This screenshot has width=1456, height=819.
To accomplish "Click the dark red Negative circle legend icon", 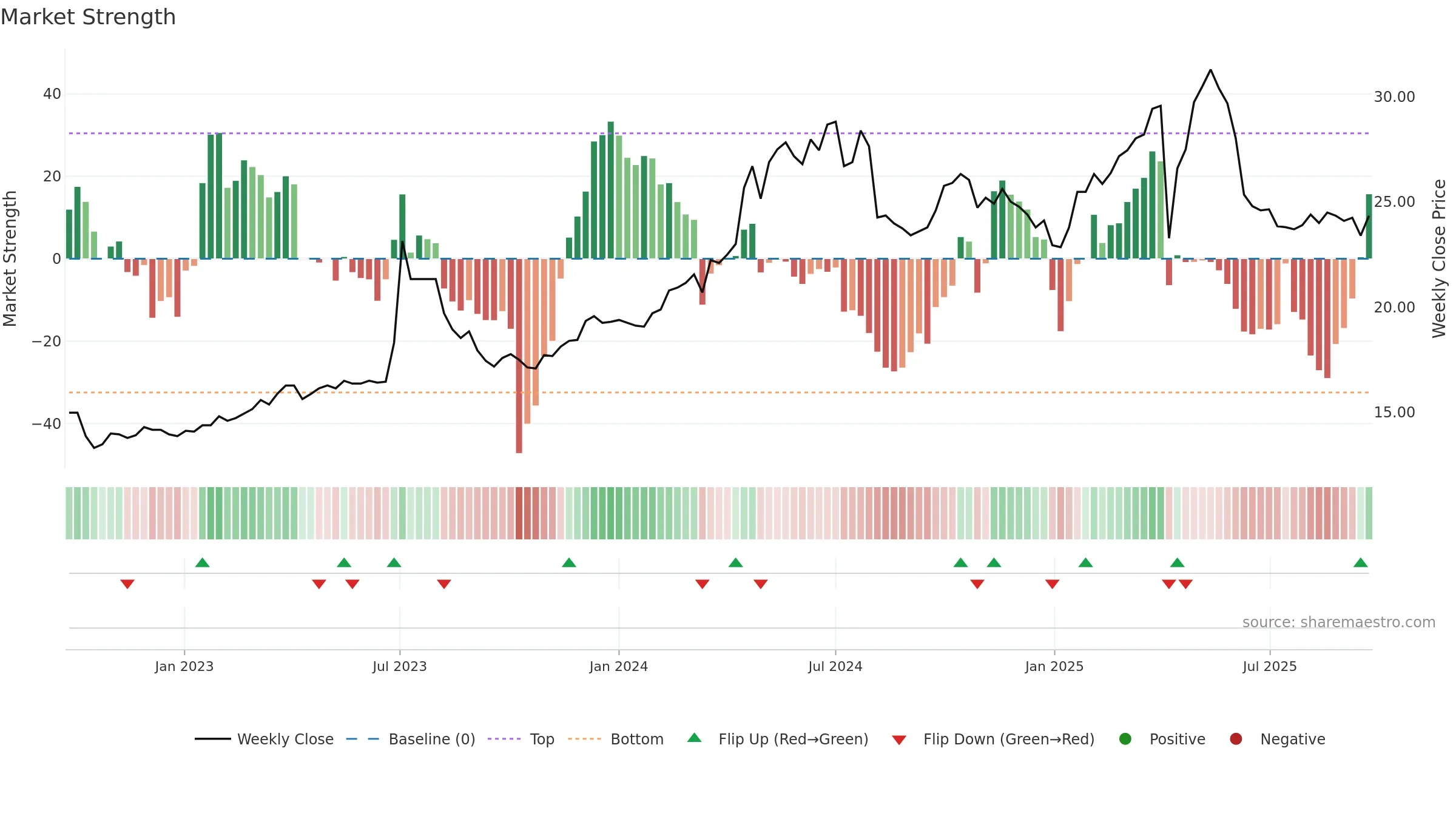I will tap(1236, 739).
